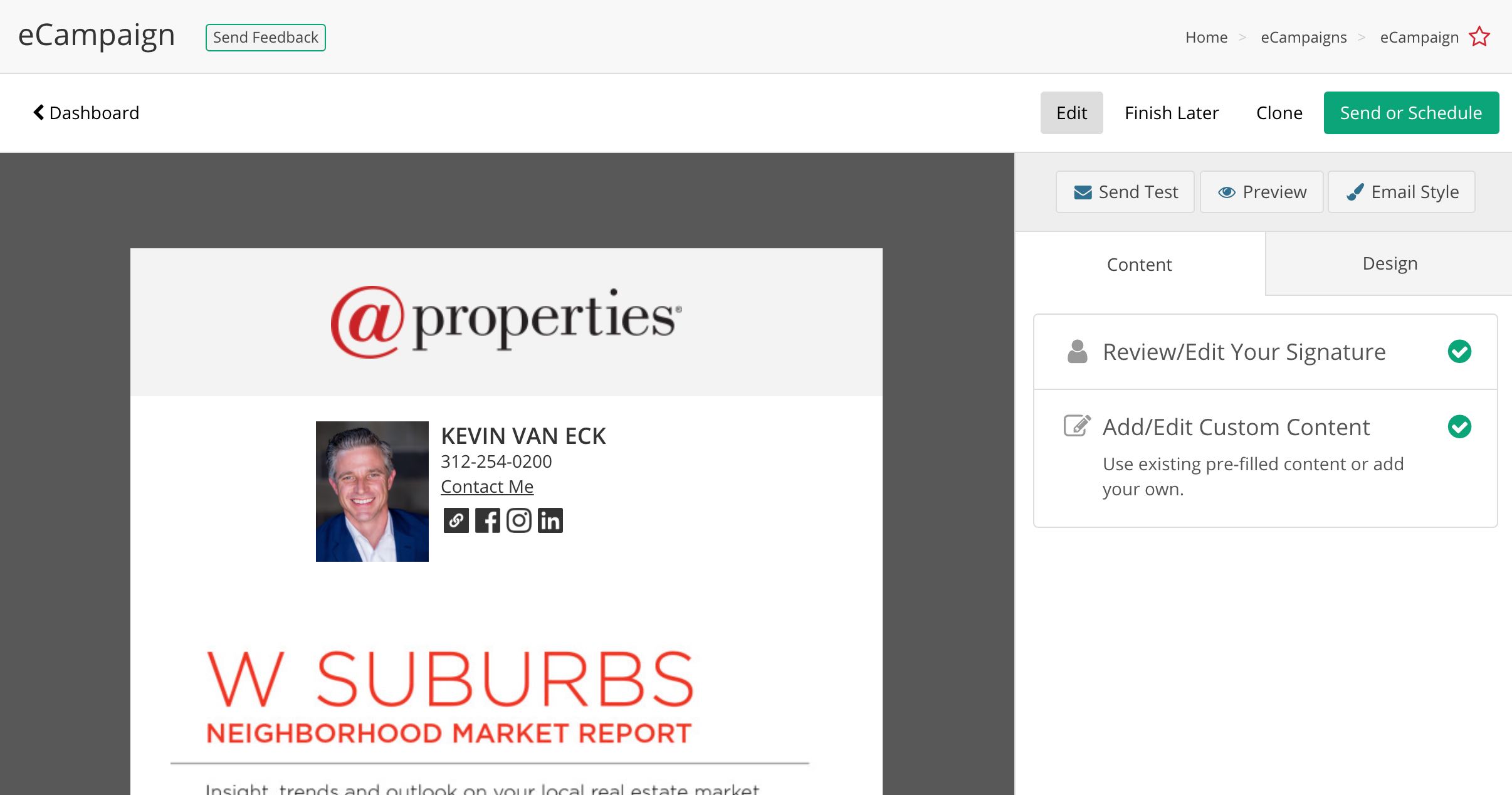
Task: Open the Instagram icon in signature
Action: pyautogui.click(x=518, y=520)
